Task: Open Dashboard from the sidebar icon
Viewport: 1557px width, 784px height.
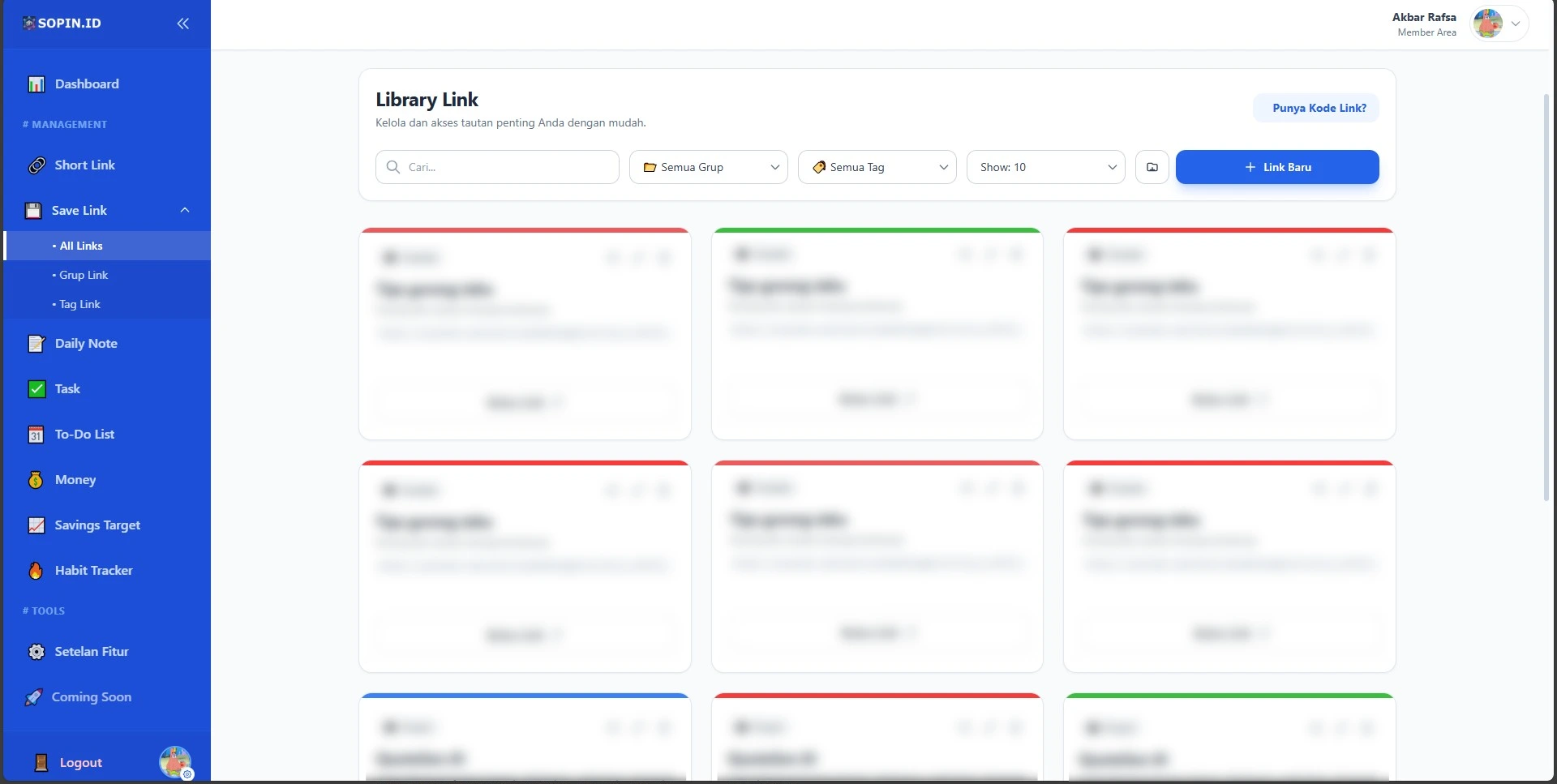Action: coord(36,84)
